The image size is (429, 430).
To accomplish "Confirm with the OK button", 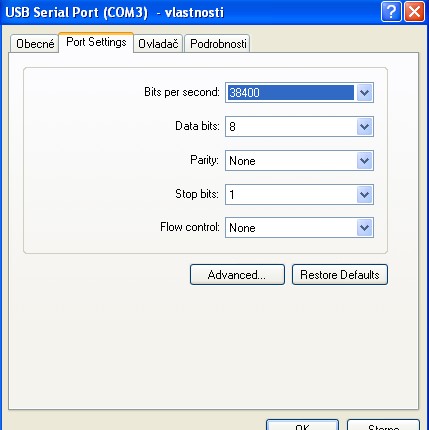I will coord(303,425).
